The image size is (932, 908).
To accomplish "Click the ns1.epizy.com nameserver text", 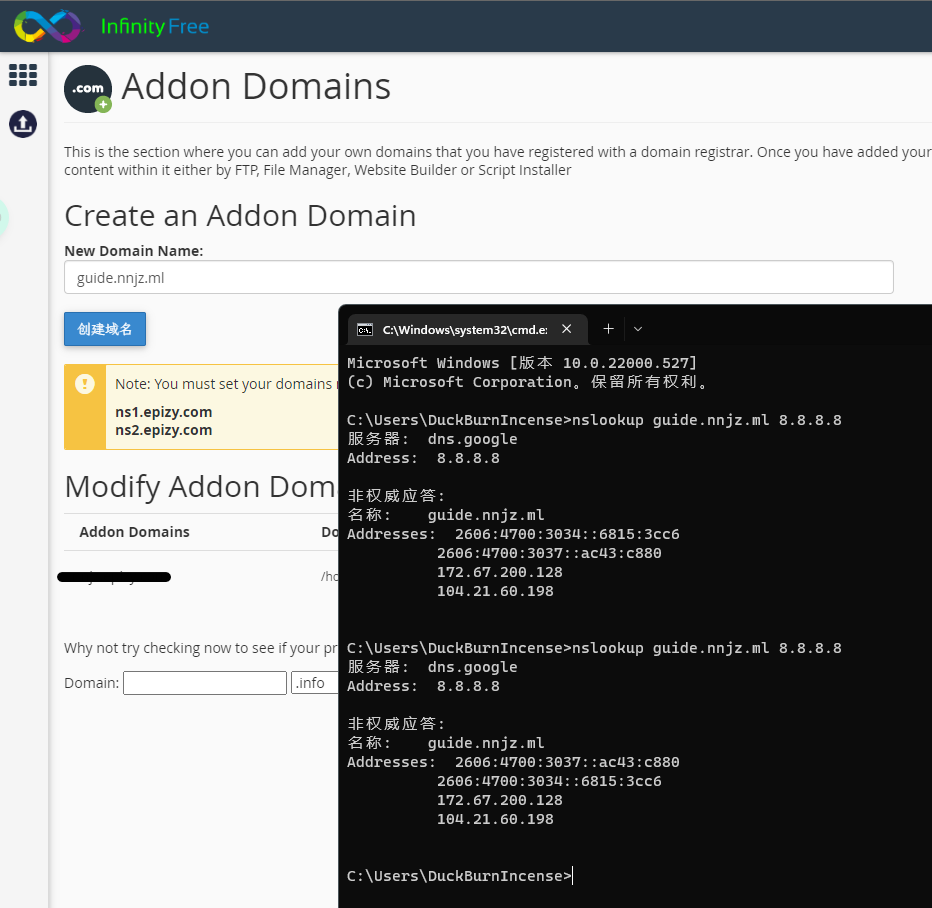I will [164, 412].
